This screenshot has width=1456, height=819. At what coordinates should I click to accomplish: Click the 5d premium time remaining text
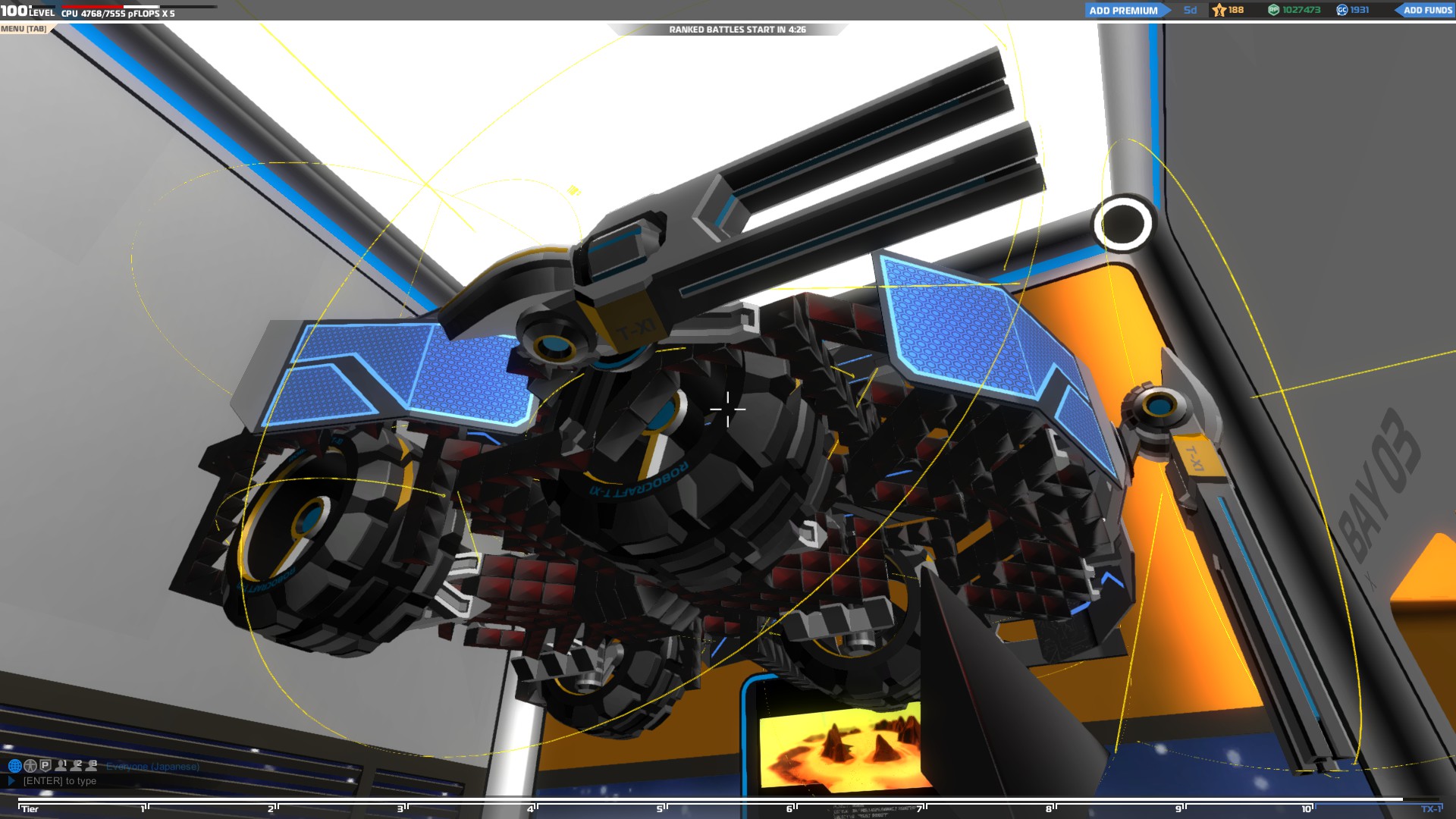1190,10
